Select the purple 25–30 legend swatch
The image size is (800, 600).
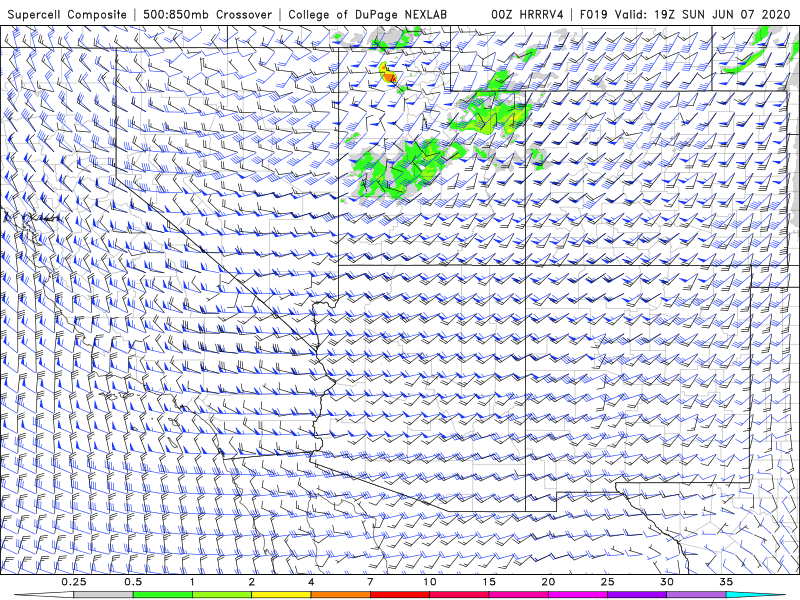click(637, 595)
